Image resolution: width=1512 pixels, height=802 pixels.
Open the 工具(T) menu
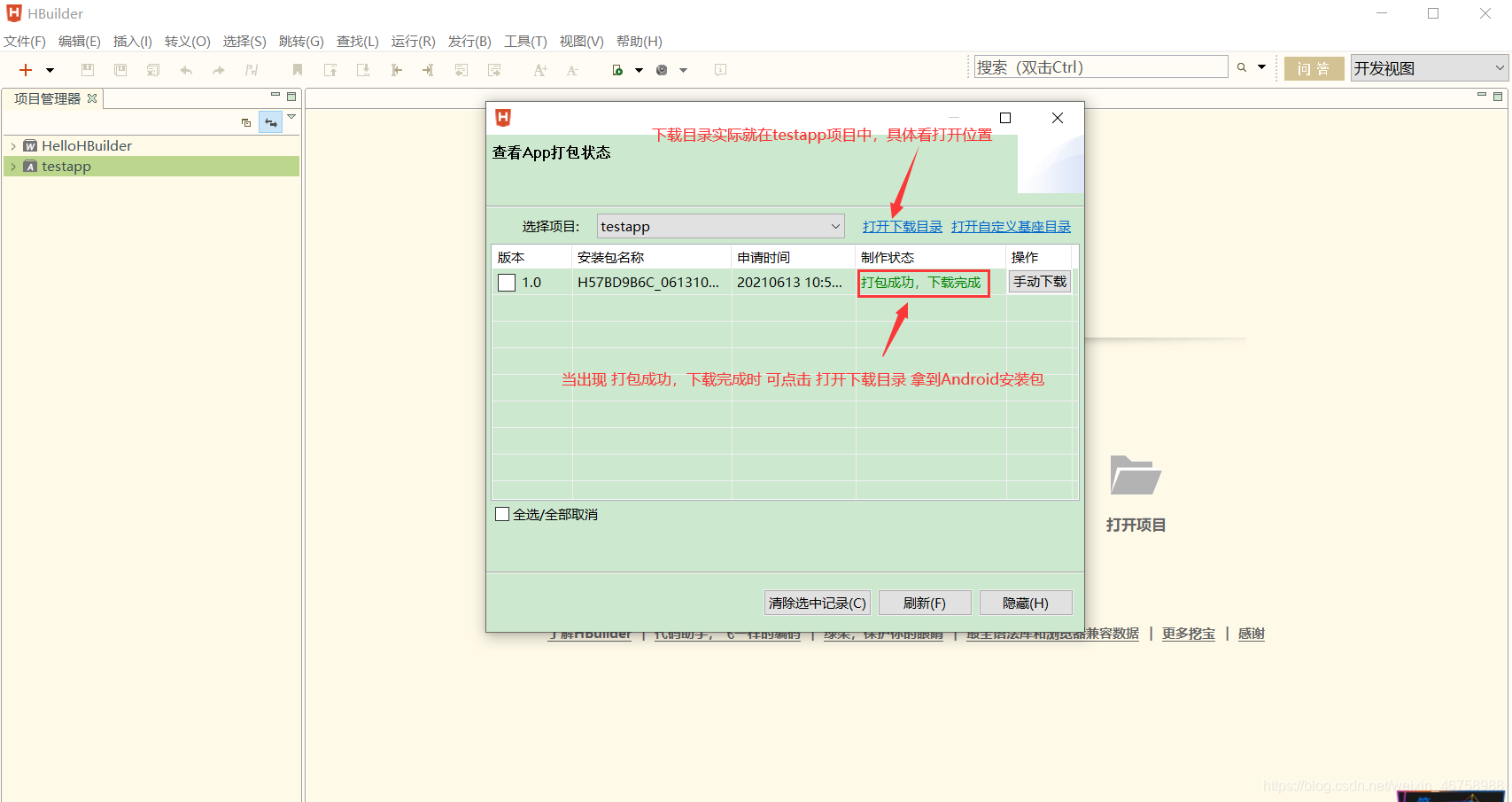(x=525, y=41)
